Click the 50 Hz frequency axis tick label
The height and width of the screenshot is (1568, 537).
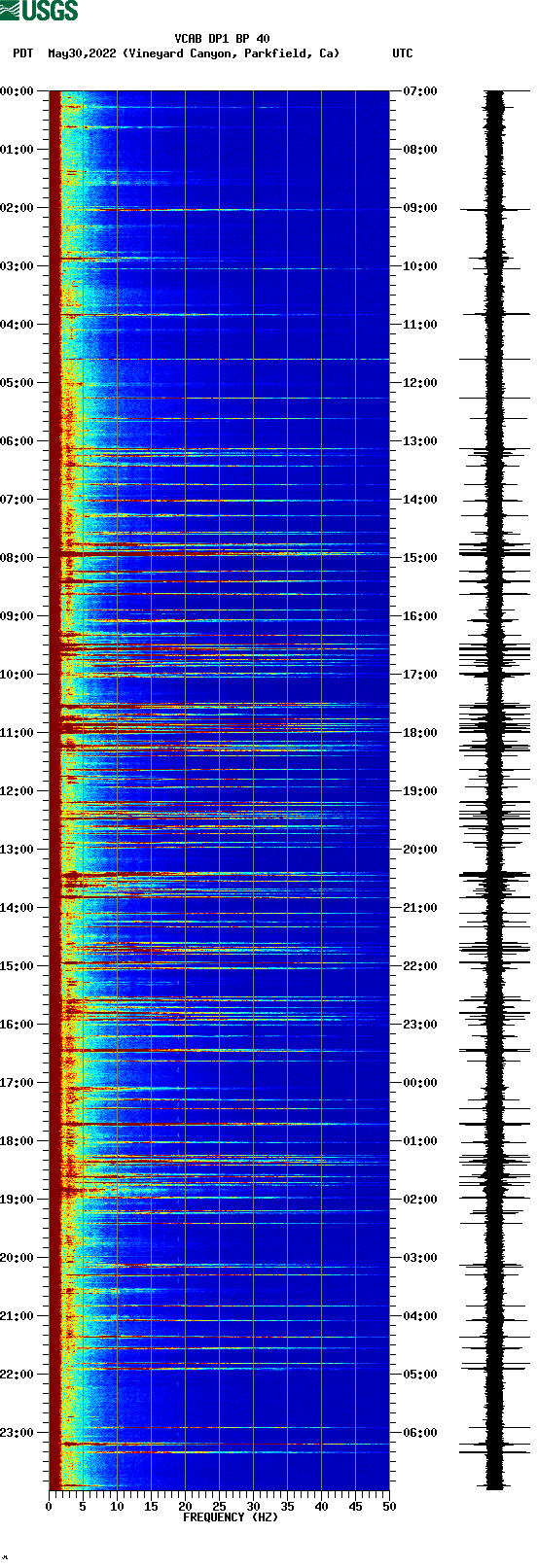(389, 1507)
